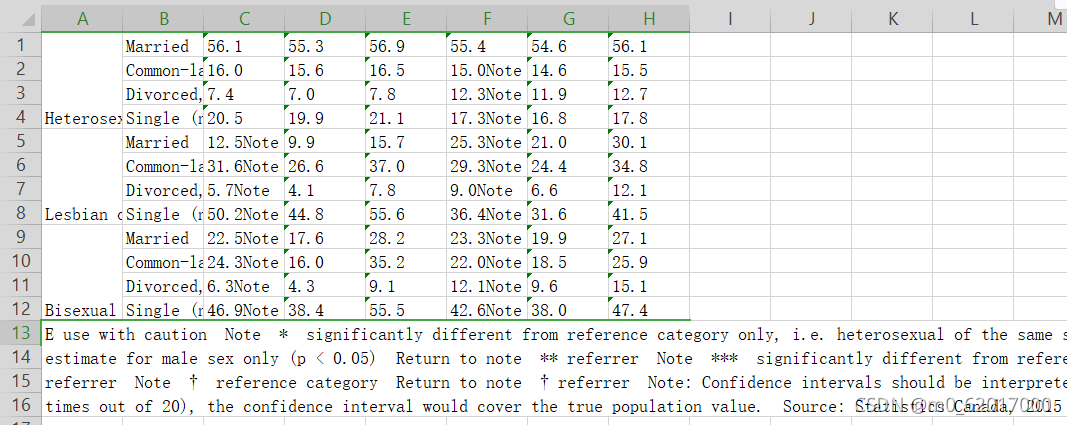Click cell with value 35.2
1067x425 pixels.
[x=406, y=261]
